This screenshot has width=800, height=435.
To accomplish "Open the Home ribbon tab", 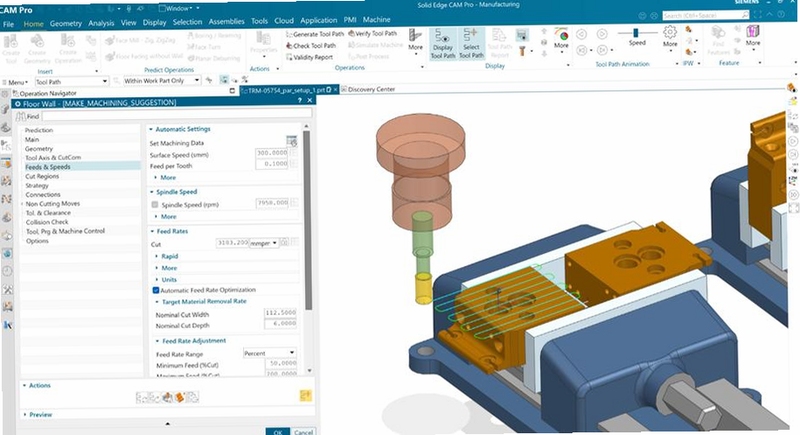I will 34,24.
